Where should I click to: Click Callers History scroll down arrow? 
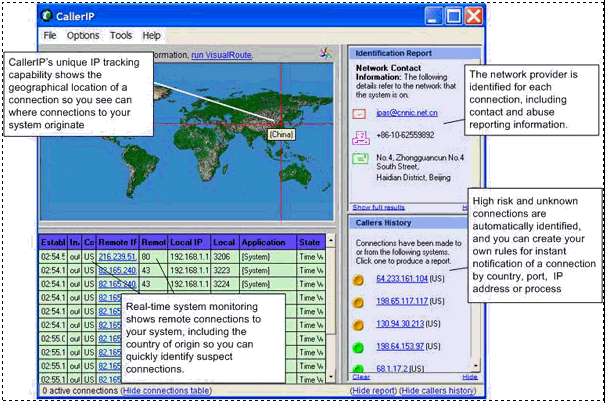[476, 365]
